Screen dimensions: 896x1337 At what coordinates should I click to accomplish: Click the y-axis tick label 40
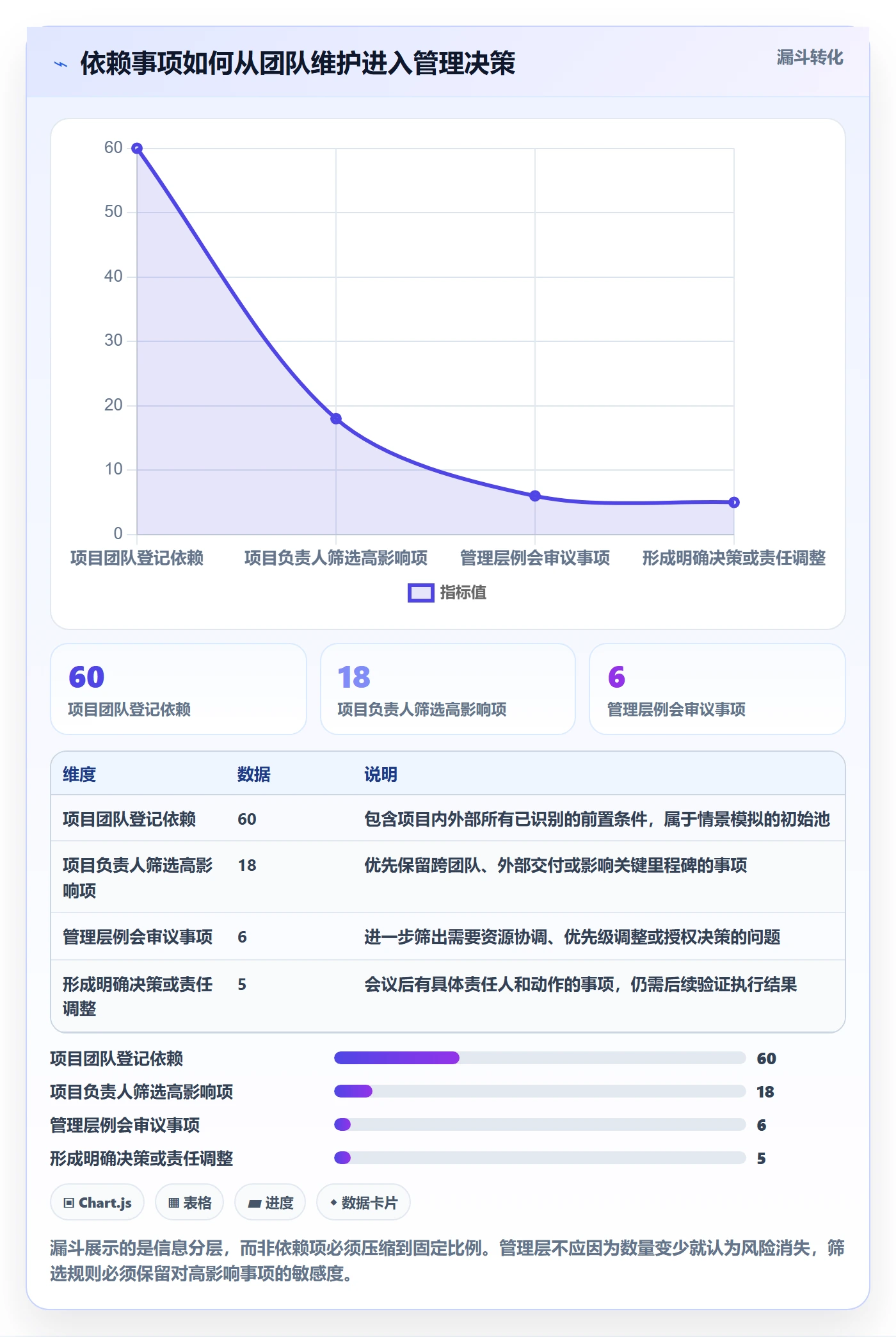(x=113, y=276)
